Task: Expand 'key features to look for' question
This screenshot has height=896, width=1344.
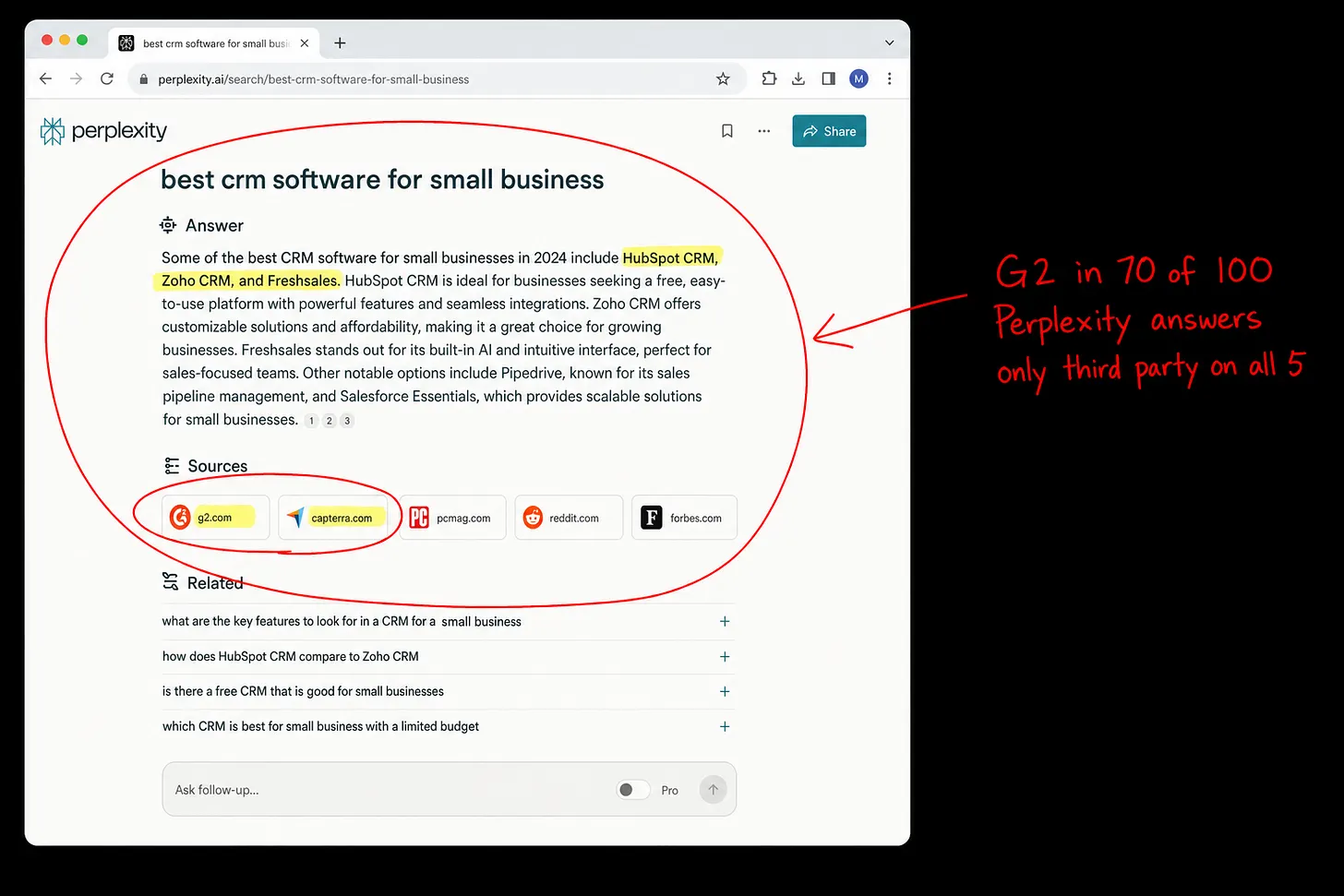Action: pos(725,621)
